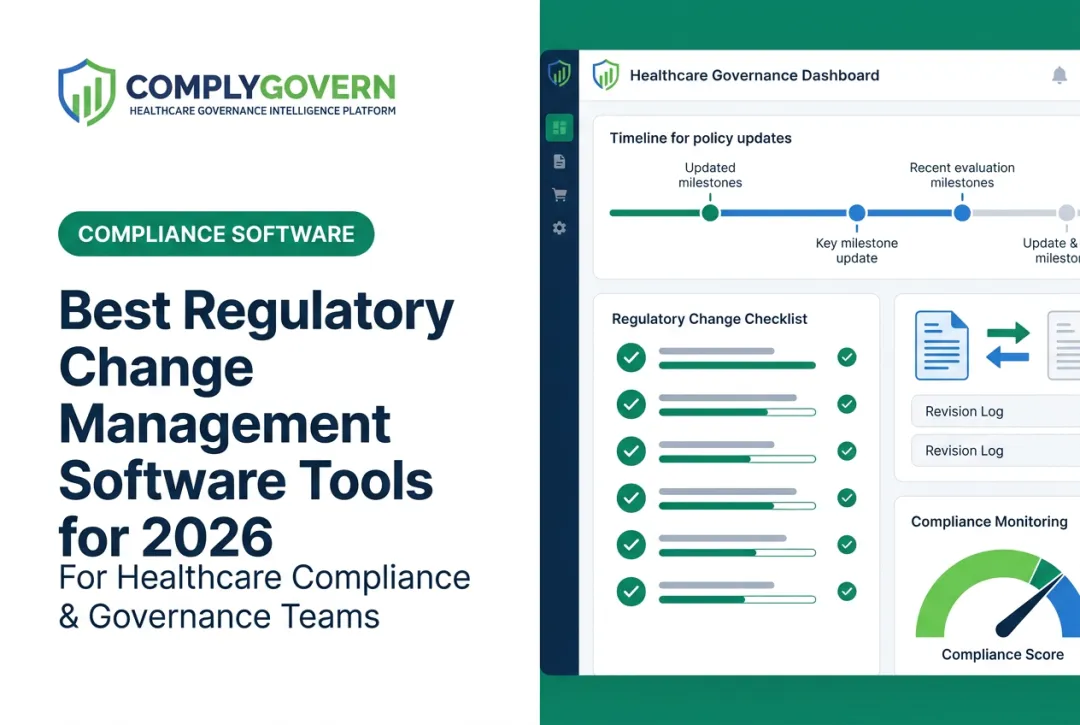Click the green and blue swap arrows

[1008, 345]
